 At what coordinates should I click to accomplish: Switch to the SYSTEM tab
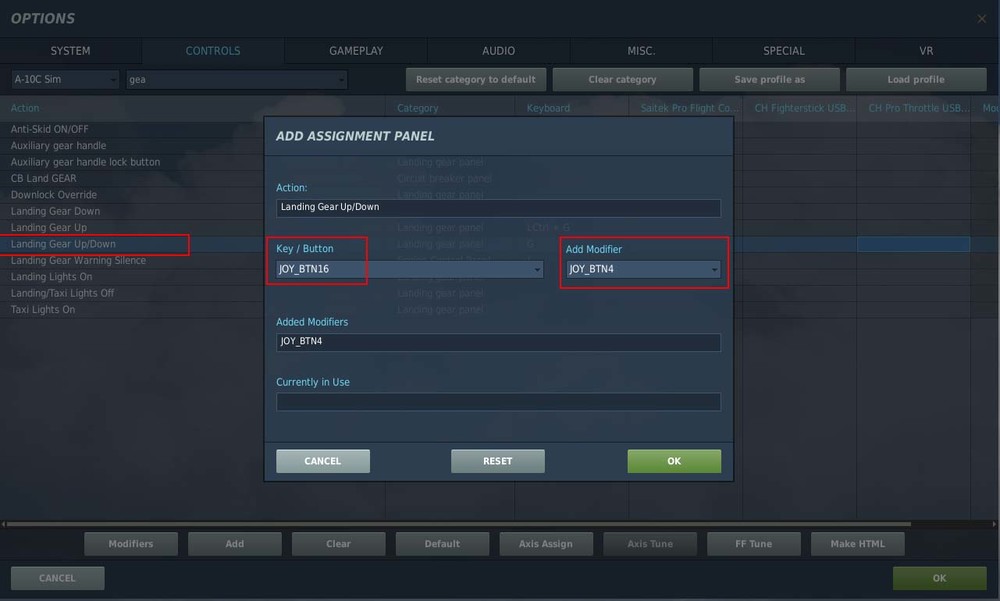70,51
